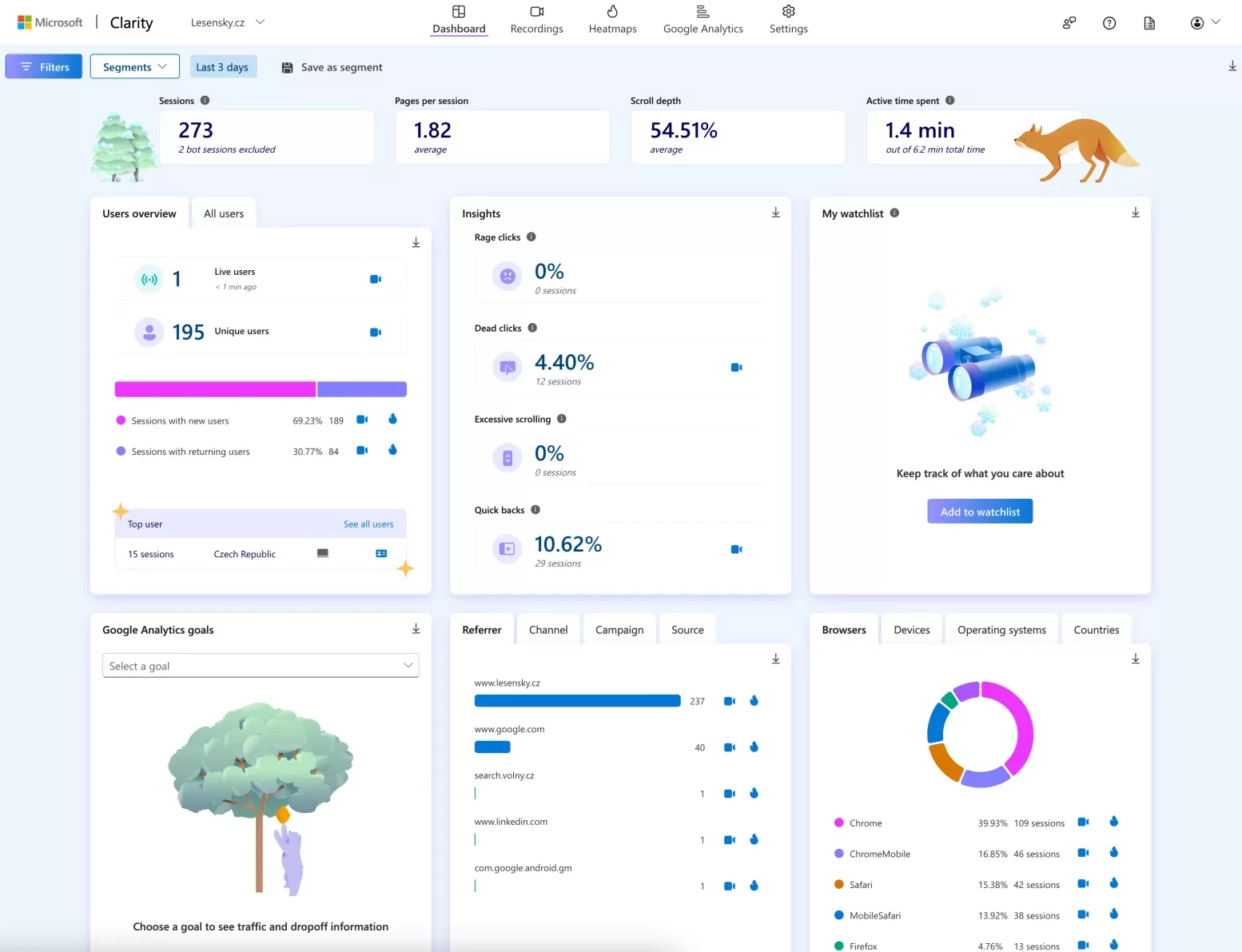Switch to the Campaign tab
This screenshot has height=952, width=1242.
(619, 630)
